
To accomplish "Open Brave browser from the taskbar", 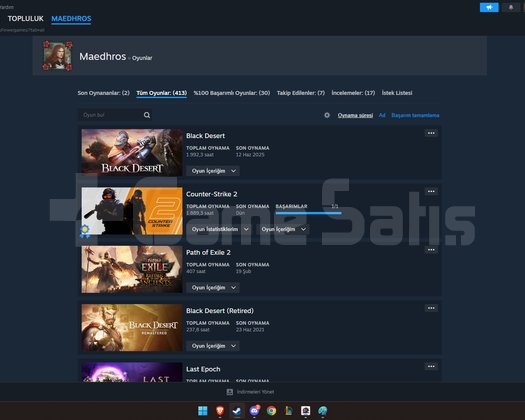I will (220, 411).
